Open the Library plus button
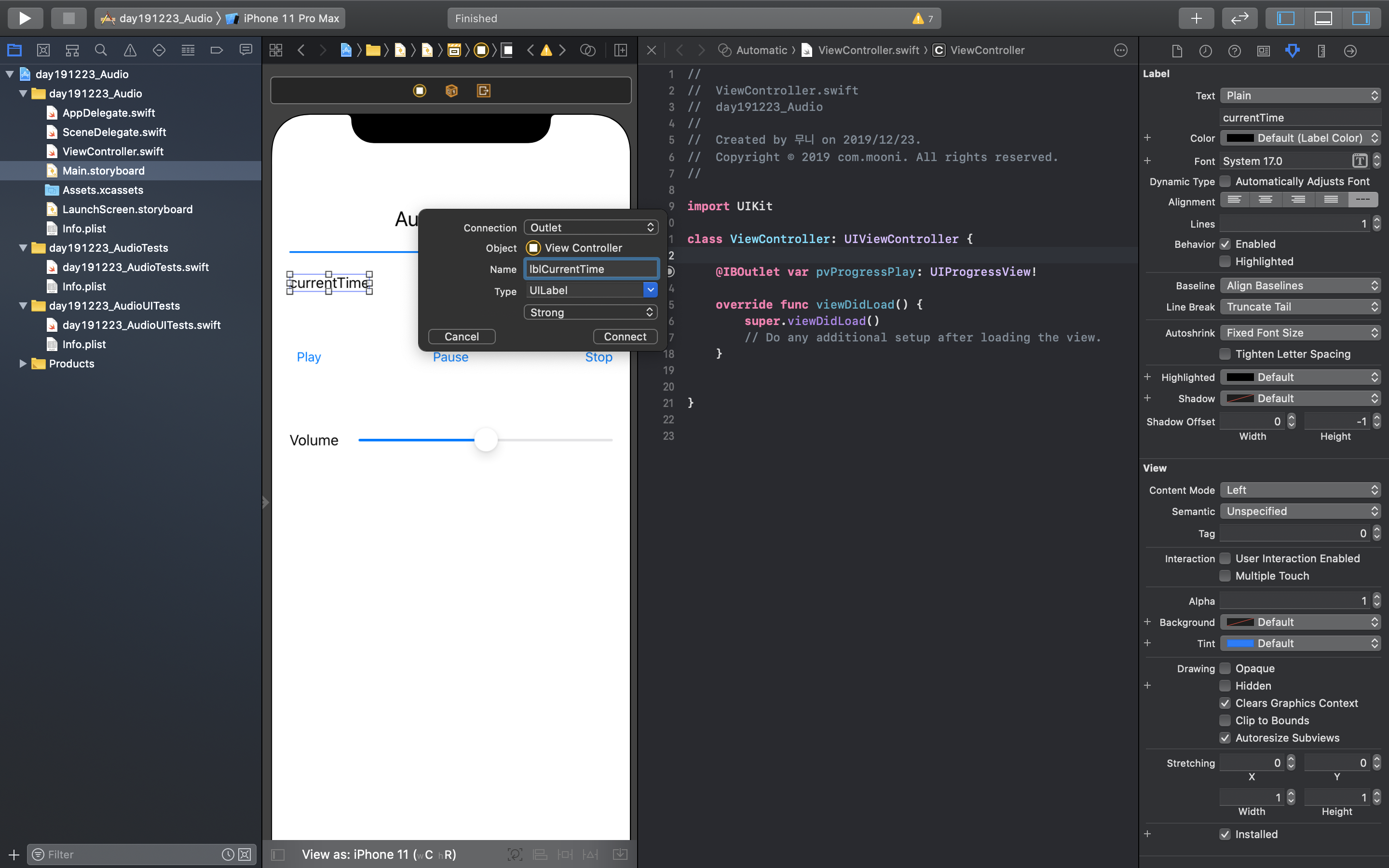Screen dimensions: 1389x868 (x=1196, y=18)
